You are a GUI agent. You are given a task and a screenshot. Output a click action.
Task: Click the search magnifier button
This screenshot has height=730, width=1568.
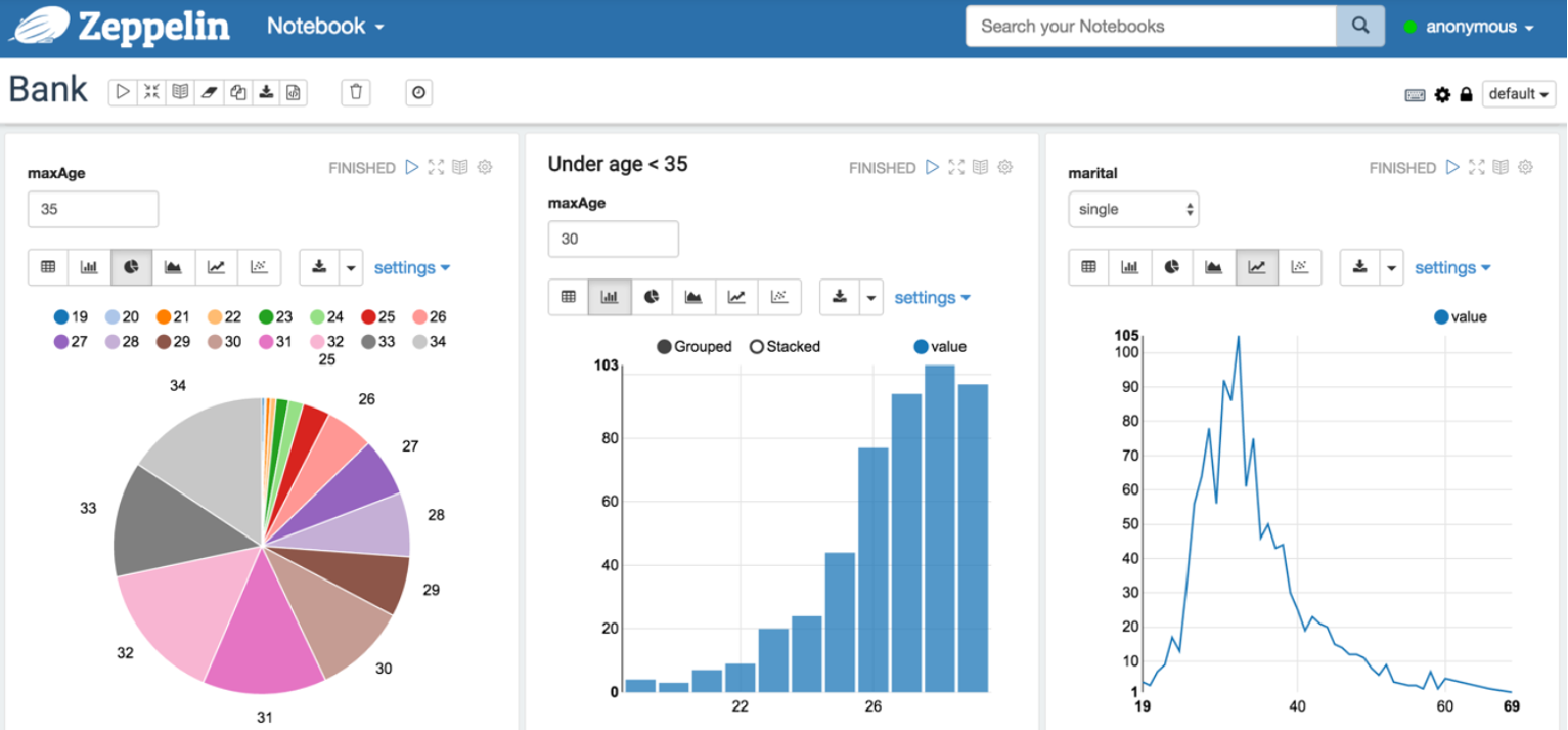coord(1361,27)
